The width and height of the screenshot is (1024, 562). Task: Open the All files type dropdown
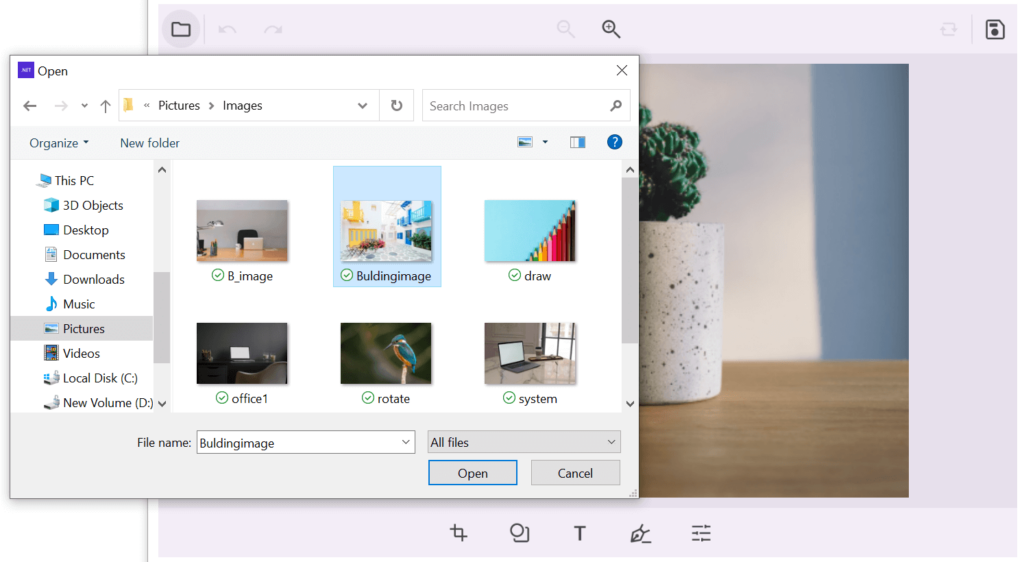(x=524, y=442)
